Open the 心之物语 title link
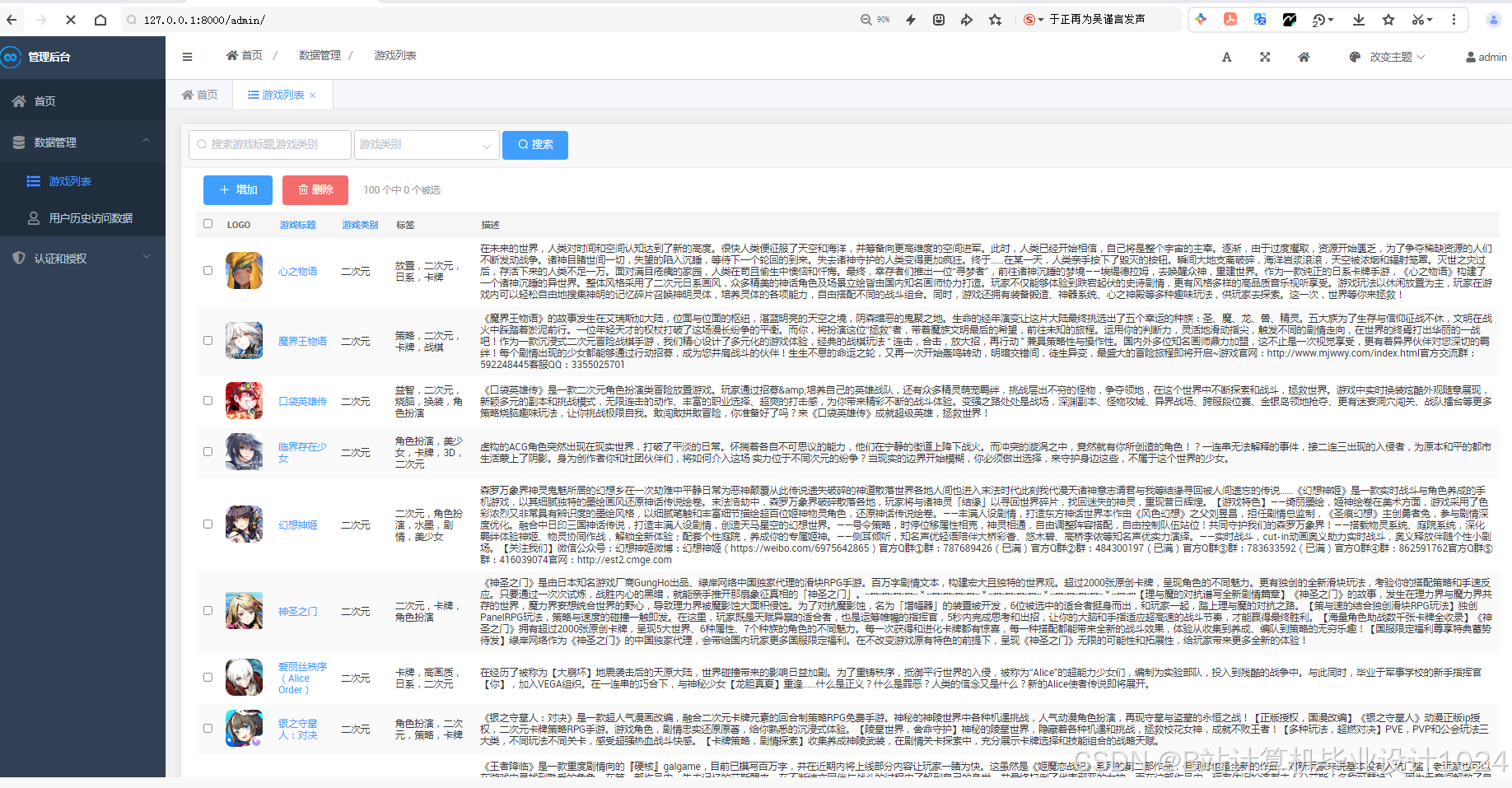Viewport: 1512px width, 788px height. 297,272
